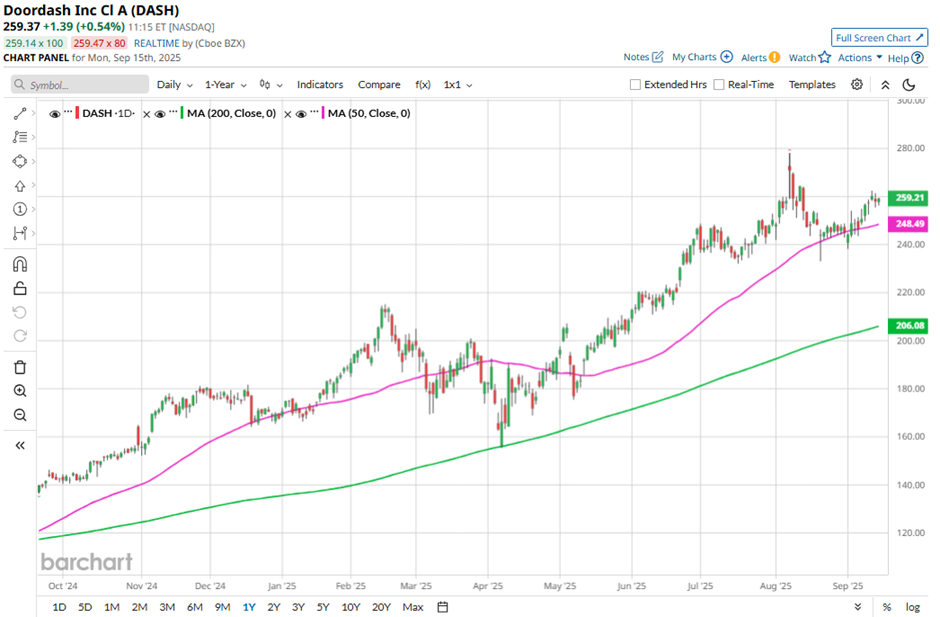Select the 3M time range

pyautogui.click(x=167, y=607)
